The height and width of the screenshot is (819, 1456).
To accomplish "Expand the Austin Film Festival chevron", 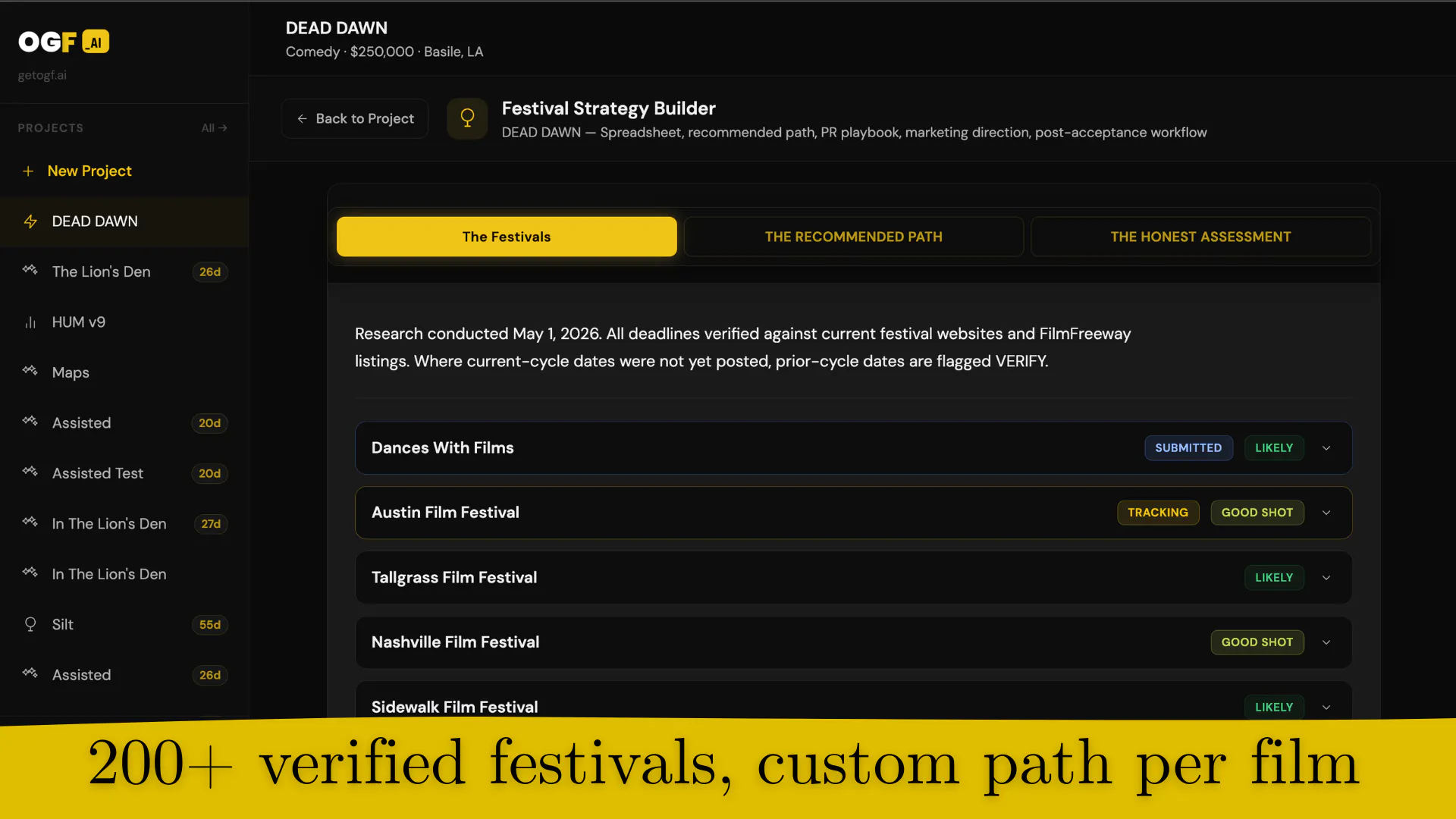I will tap(1326, 513).
